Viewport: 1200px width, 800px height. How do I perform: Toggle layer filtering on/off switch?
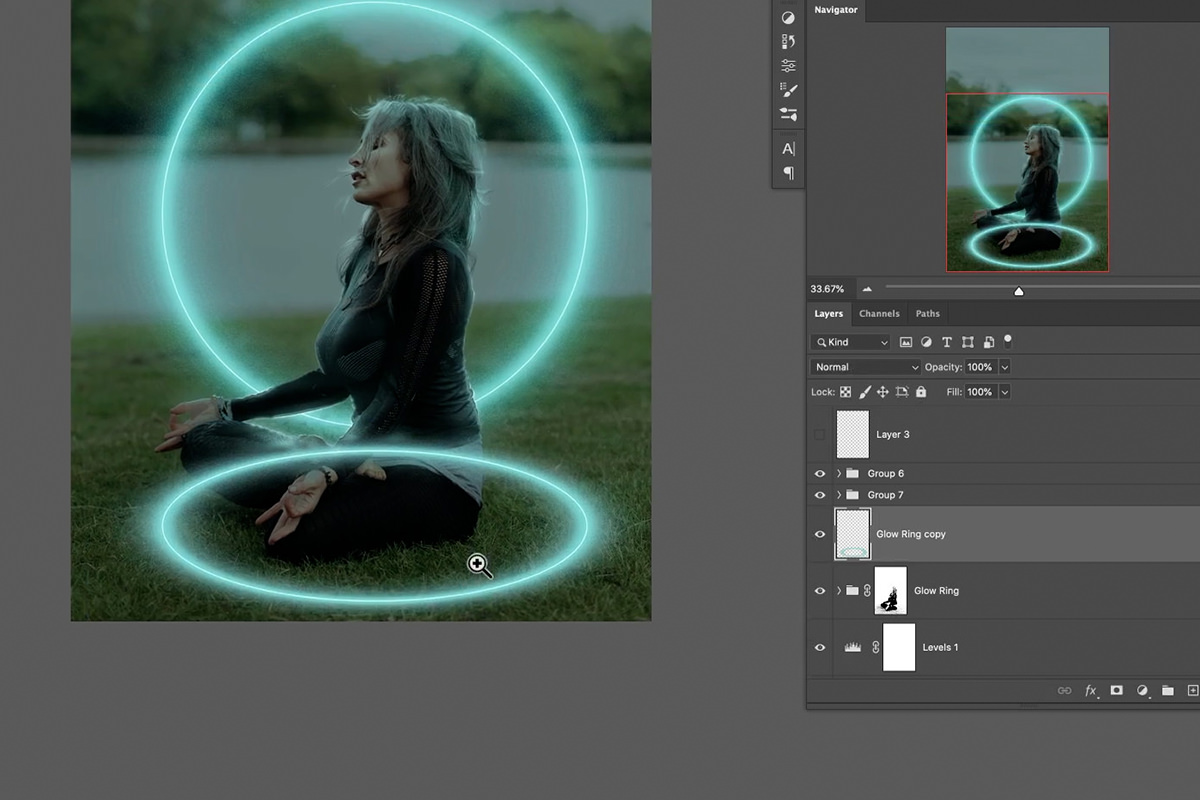click(x=1008, y=340)
